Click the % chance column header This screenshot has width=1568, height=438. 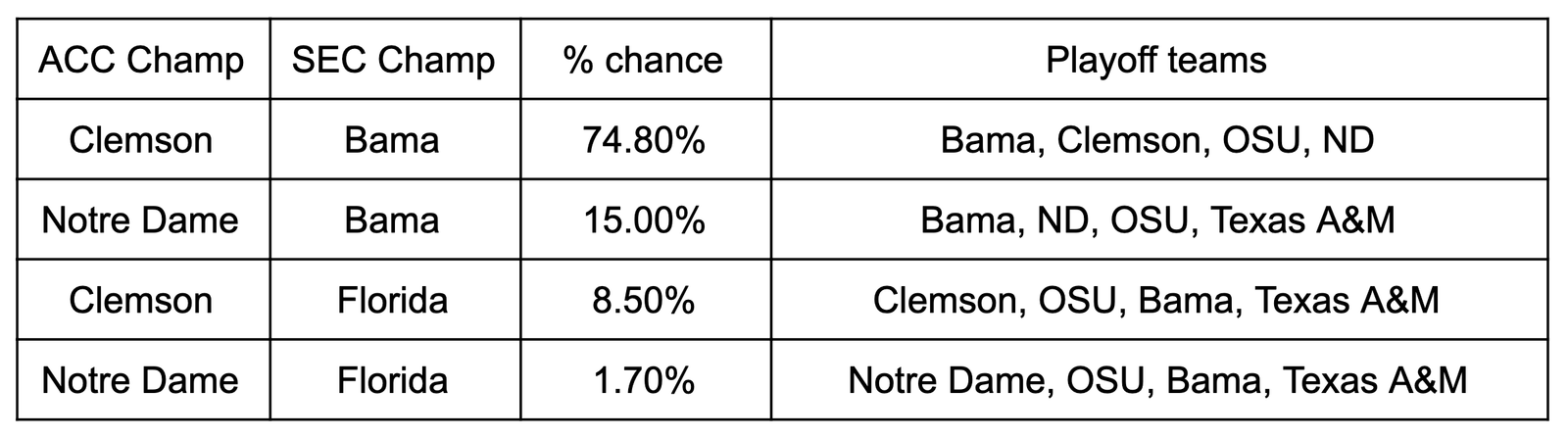(x=646, y=59)
